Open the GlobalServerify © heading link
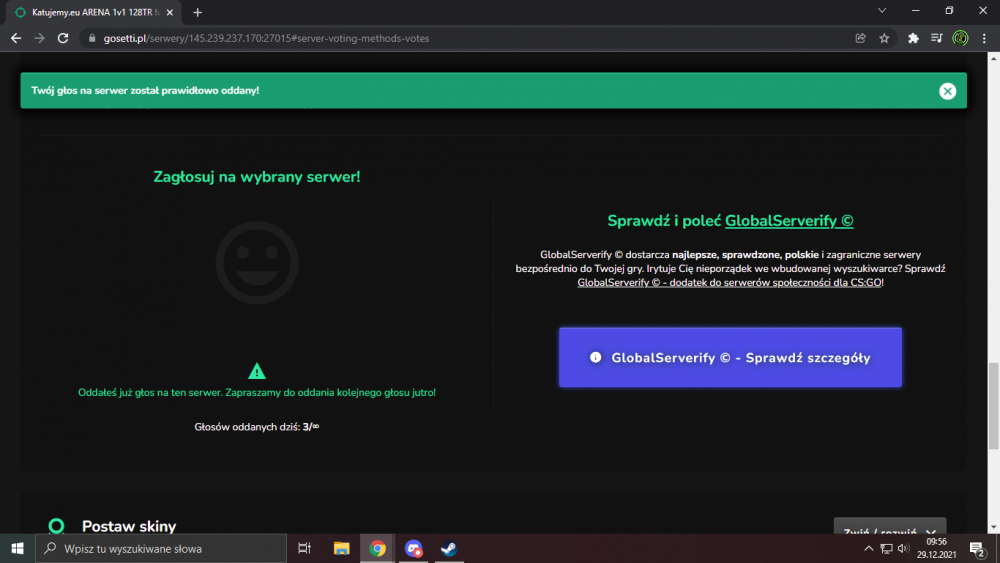The width and height of the screenshot is (1000, 563). point(789,221)
